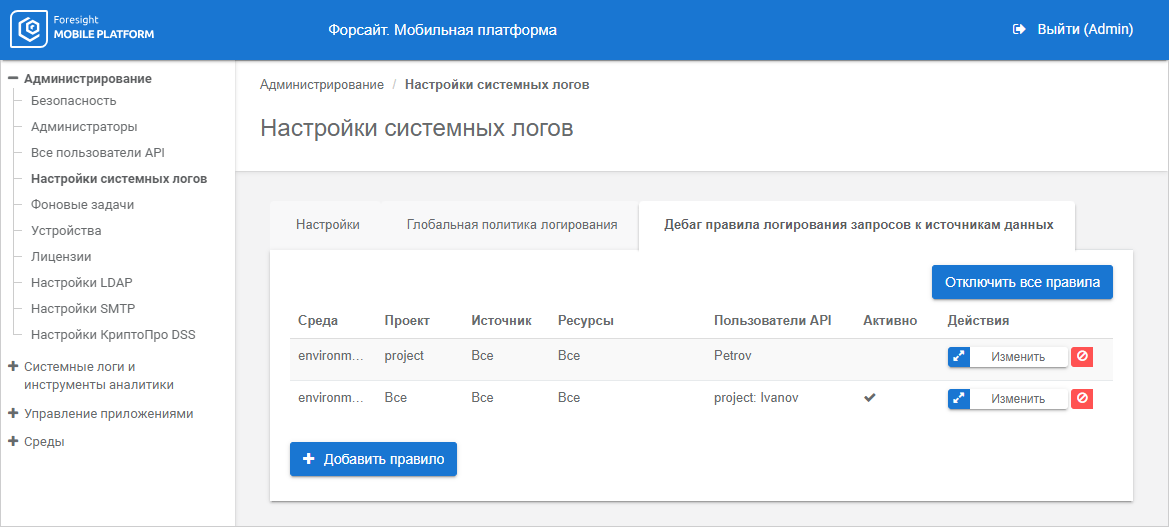Image resolution: width=1169 pixels, height=527 pixels.
Task: Click red disable icon for Petrov rule
Action: pos(1082,357)
